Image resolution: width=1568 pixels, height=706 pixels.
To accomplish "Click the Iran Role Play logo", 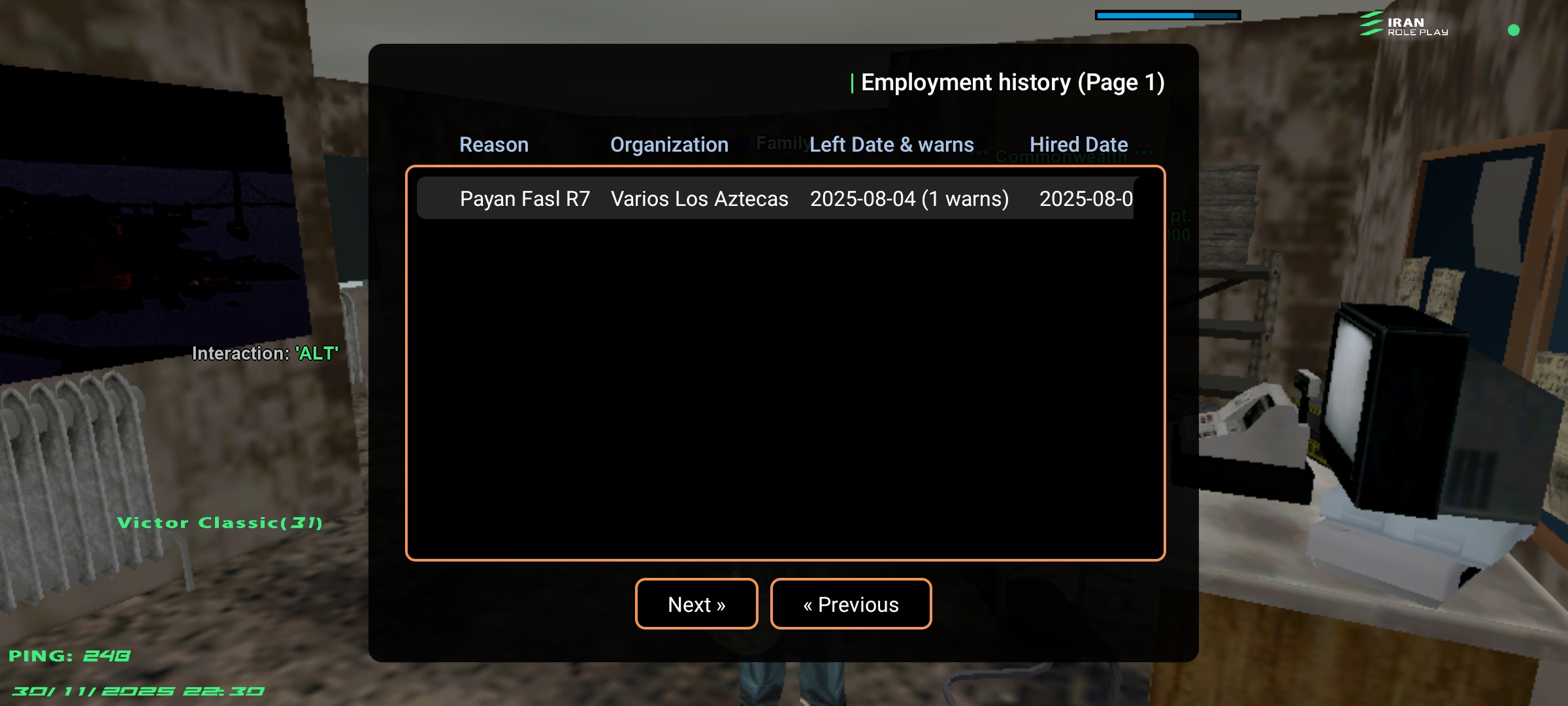I will [x=1403, y=25].
